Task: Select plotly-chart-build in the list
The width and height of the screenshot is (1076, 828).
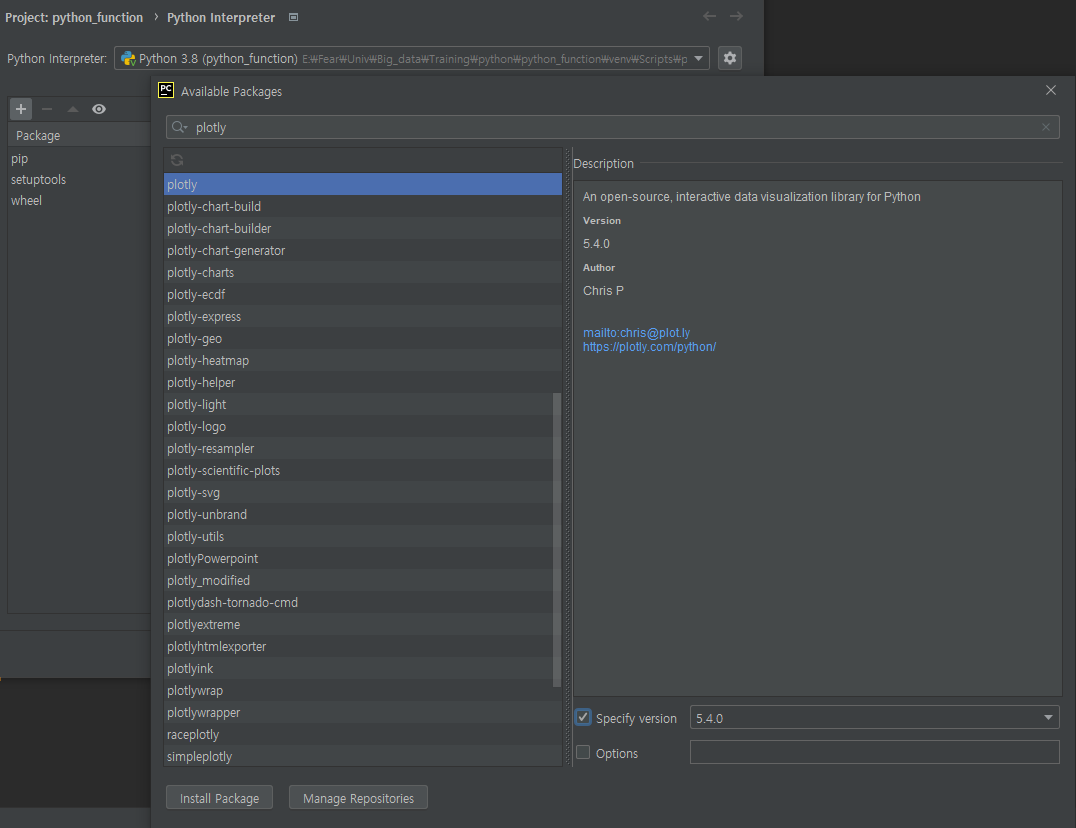Action: click(x=362, y=206)
